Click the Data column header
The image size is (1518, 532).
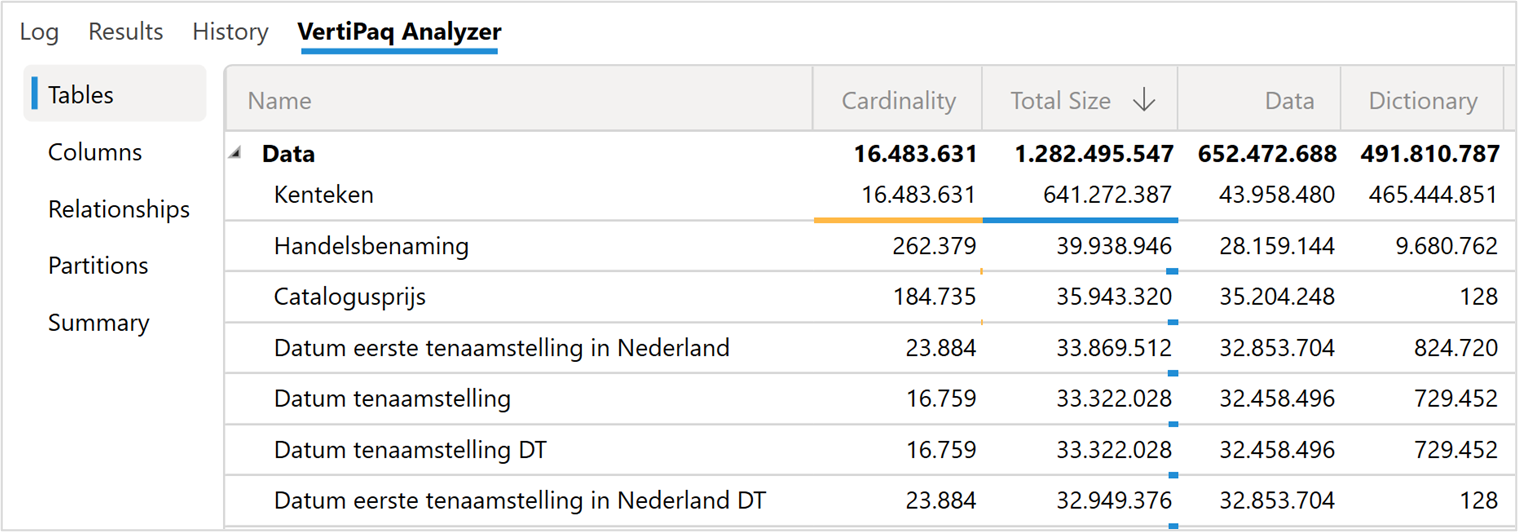coord(1289,100)
